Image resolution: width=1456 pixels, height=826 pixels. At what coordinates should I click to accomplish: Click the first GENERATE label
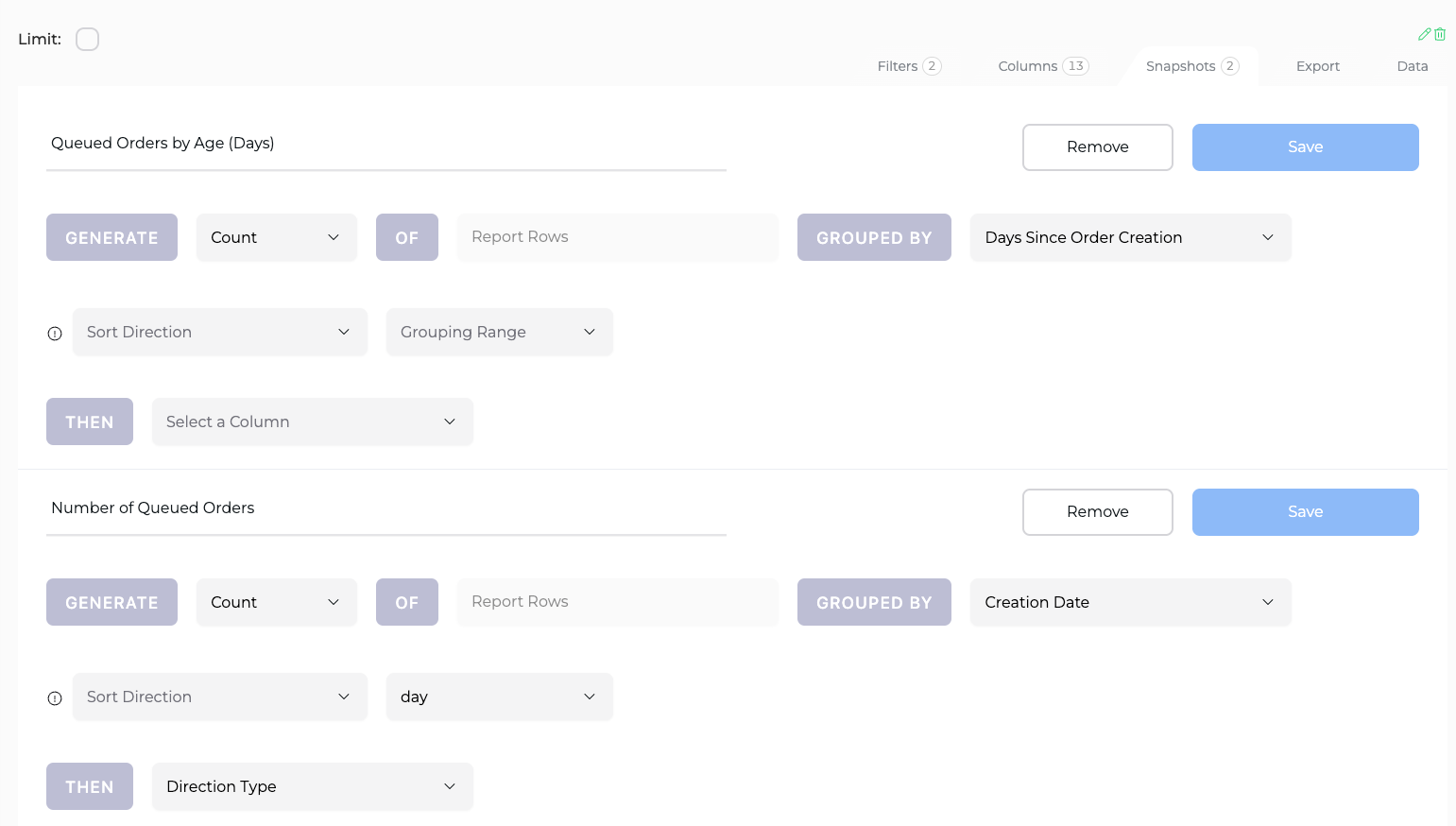click(111, 237)
